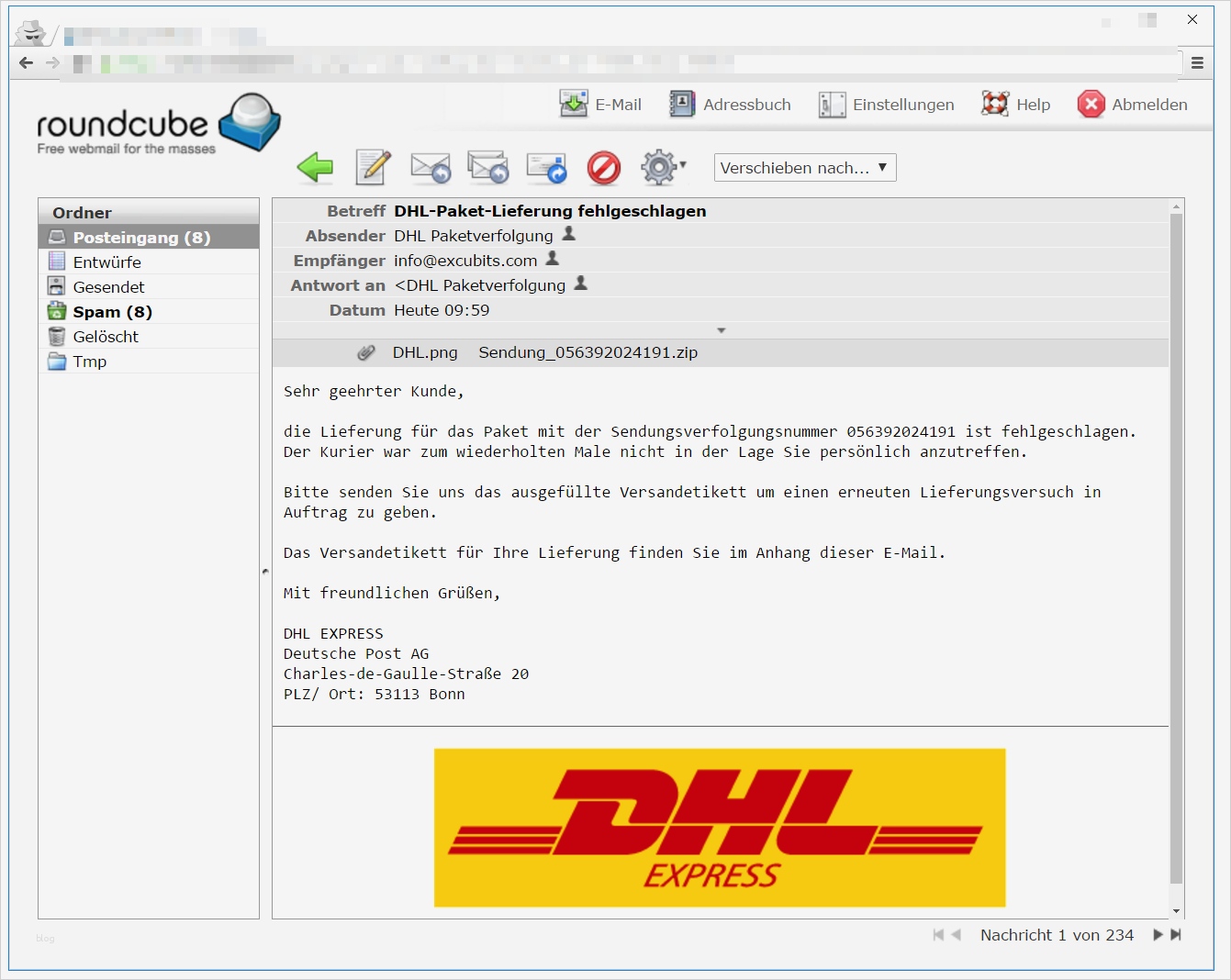This screenshot has height=980, width=1231.
Task: Click the DHL Express logo image
Action: [x=720, y=828]
